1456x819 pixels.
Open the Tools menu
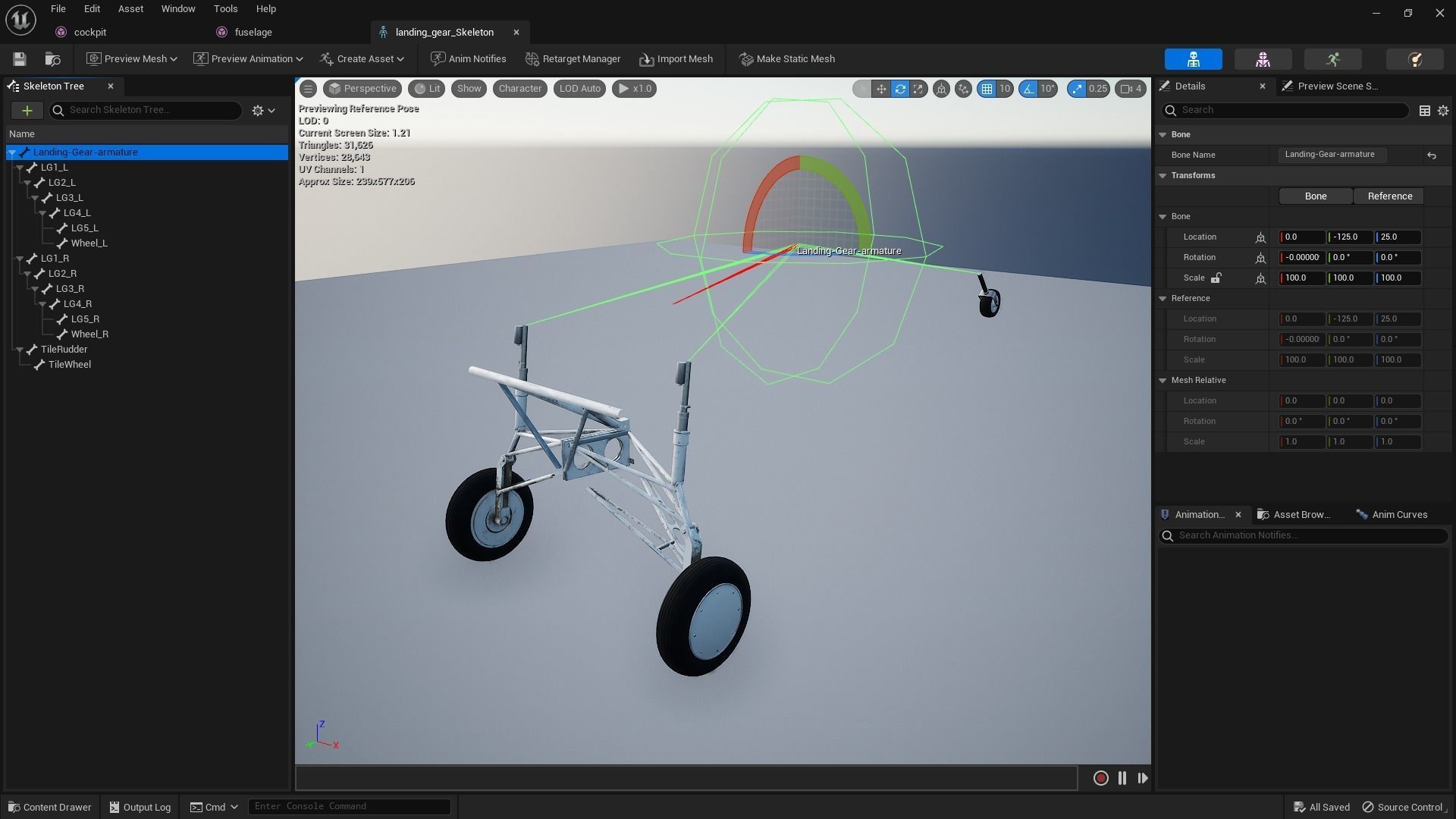(225, 9)
